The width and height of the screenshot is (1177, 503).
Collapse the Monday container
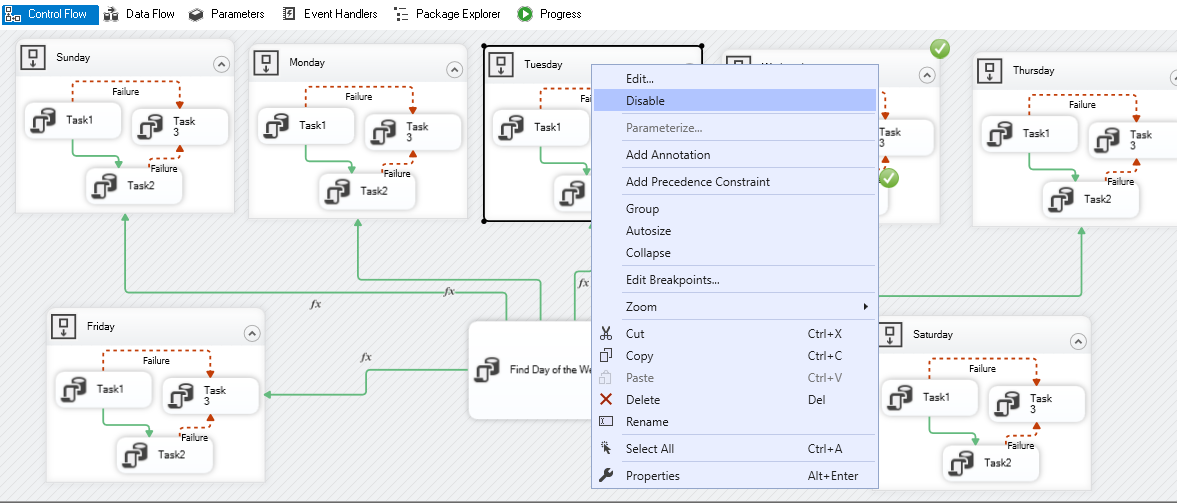[454, 70]
